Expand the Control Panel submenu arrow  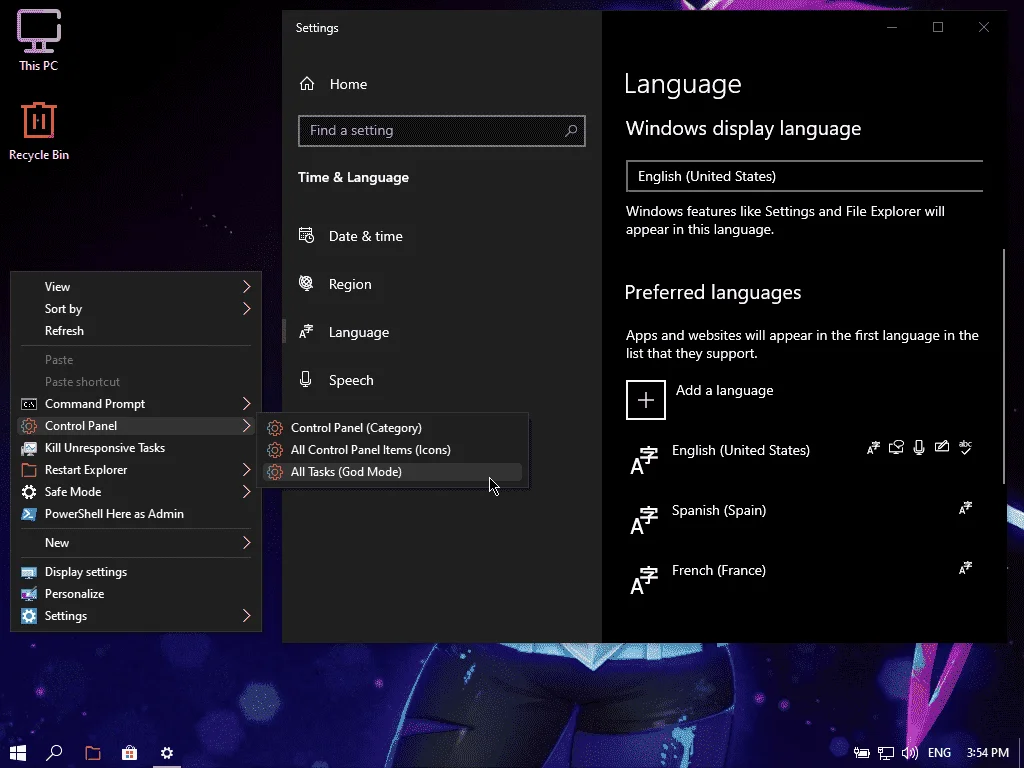(246, 426)
